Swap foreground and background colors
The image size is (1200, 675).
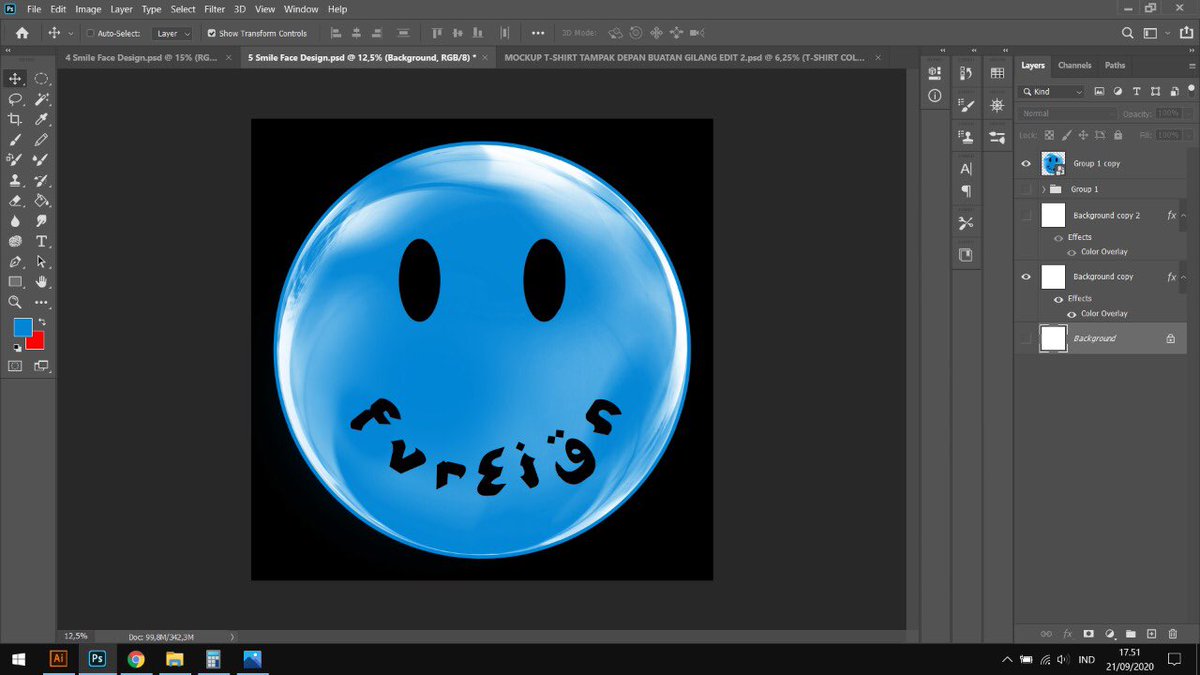tap(42, 322)
